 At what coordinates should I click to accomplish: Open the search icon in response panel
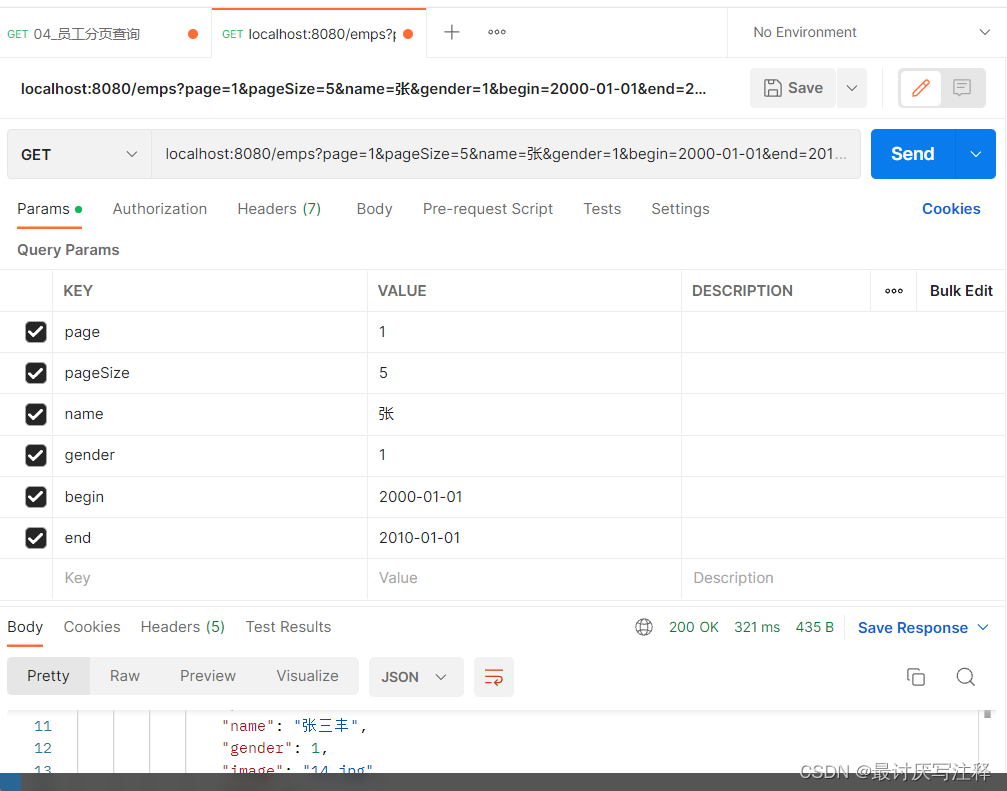coord(965,677)
